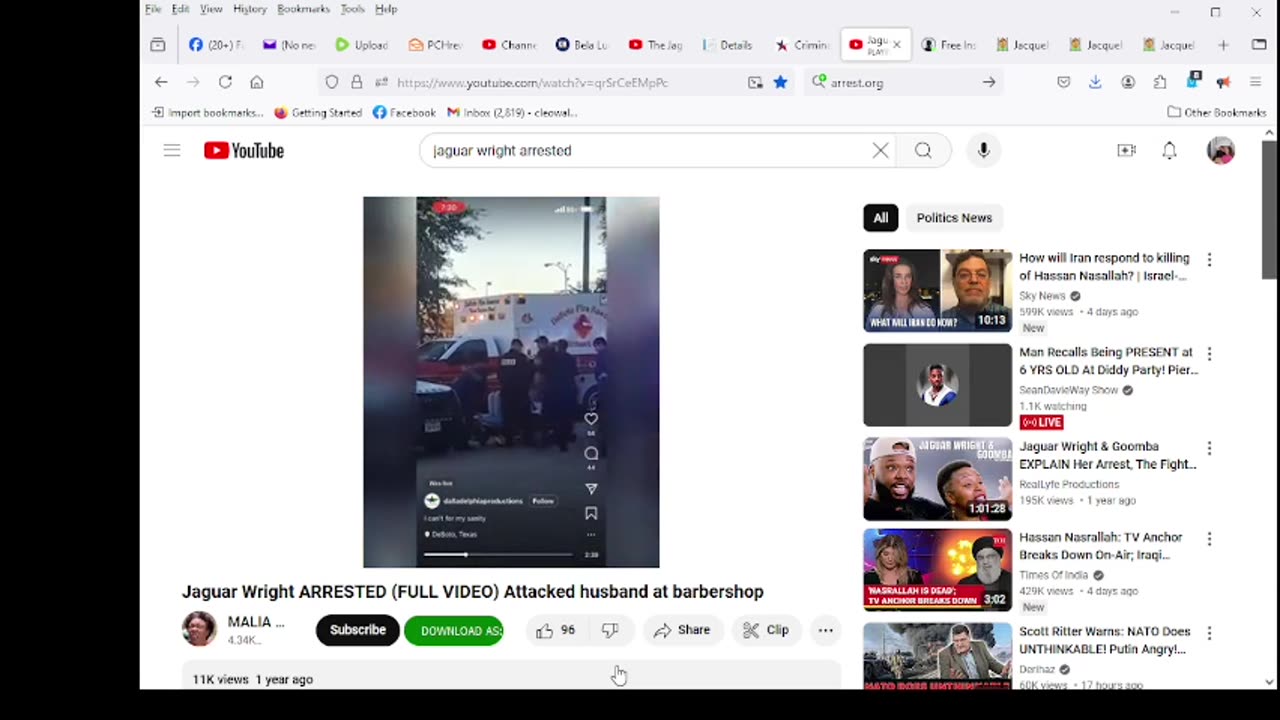Start voice search with the microphone

pyautogui.click(x=983, y=150)
